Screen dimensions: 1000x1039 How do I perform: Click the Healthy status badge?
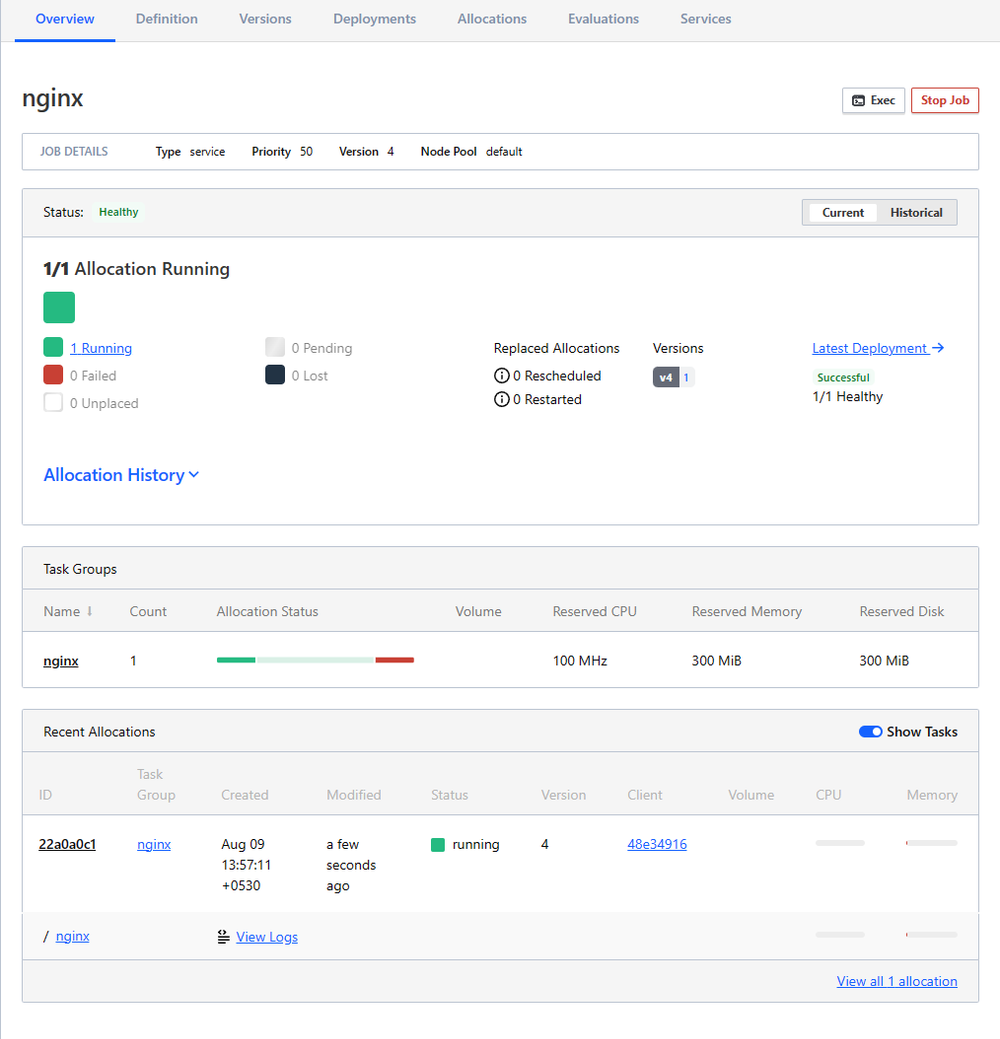pos(119,212)
